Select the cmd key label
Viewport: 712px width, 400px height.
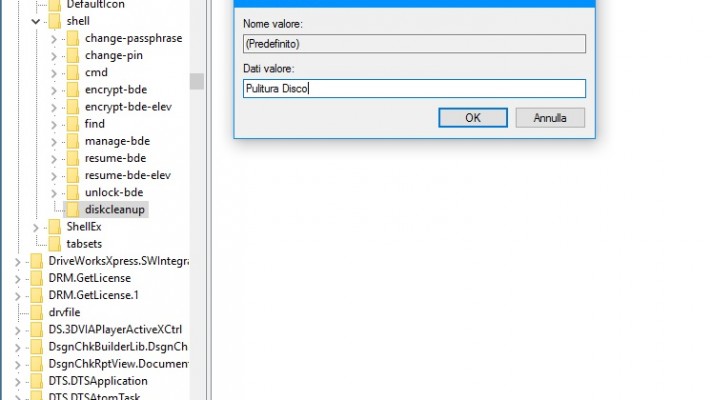pos(96,72)
